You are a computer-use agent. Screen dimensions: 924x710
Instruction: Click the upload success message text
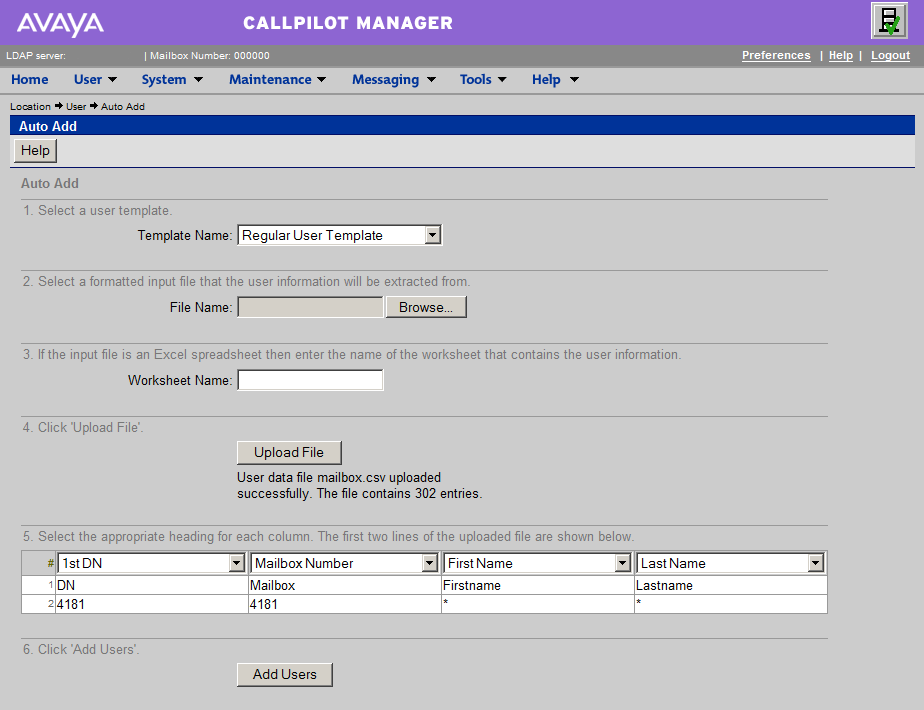[x=359, y=486]
